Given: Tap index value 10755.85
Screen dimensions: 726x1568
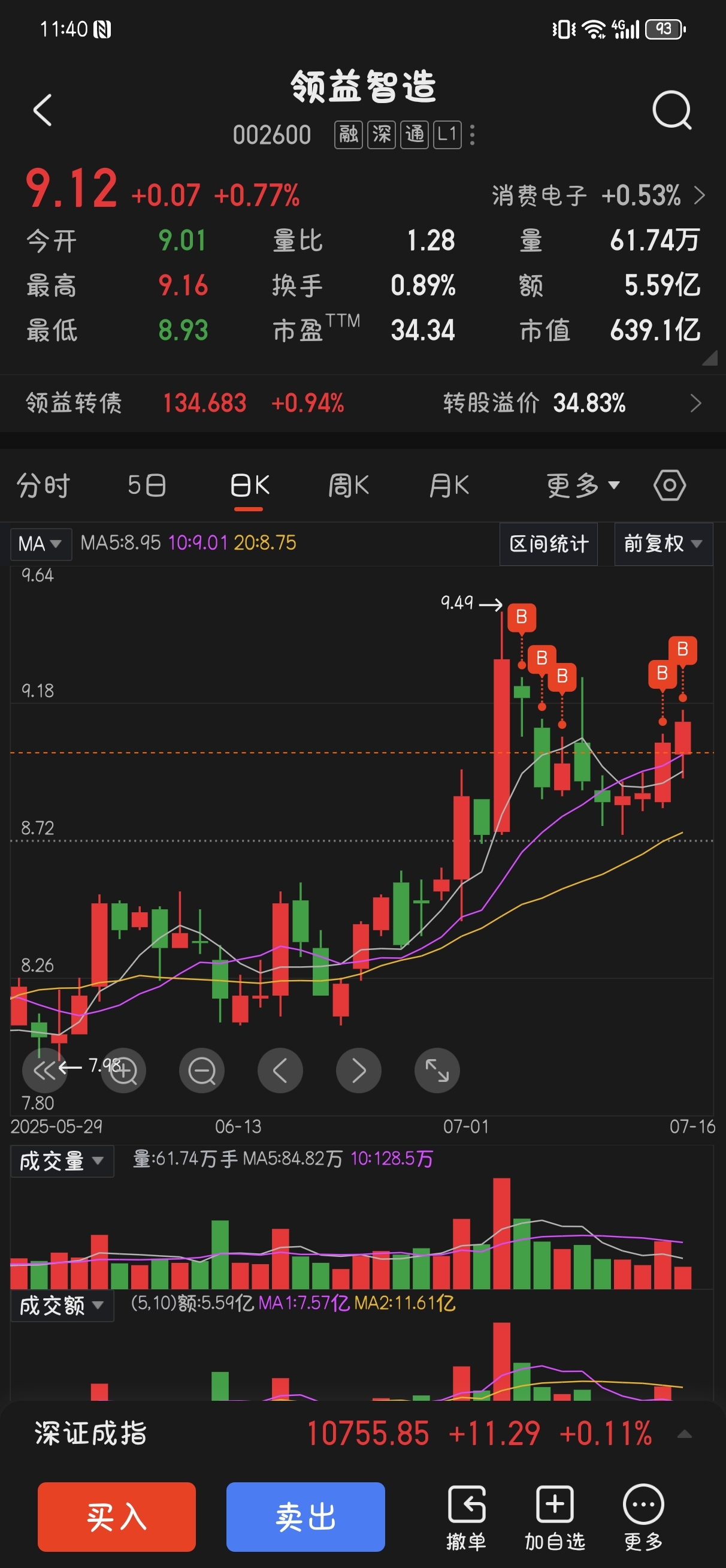Looking at the screenshot, I should (x=368, y=1434).
